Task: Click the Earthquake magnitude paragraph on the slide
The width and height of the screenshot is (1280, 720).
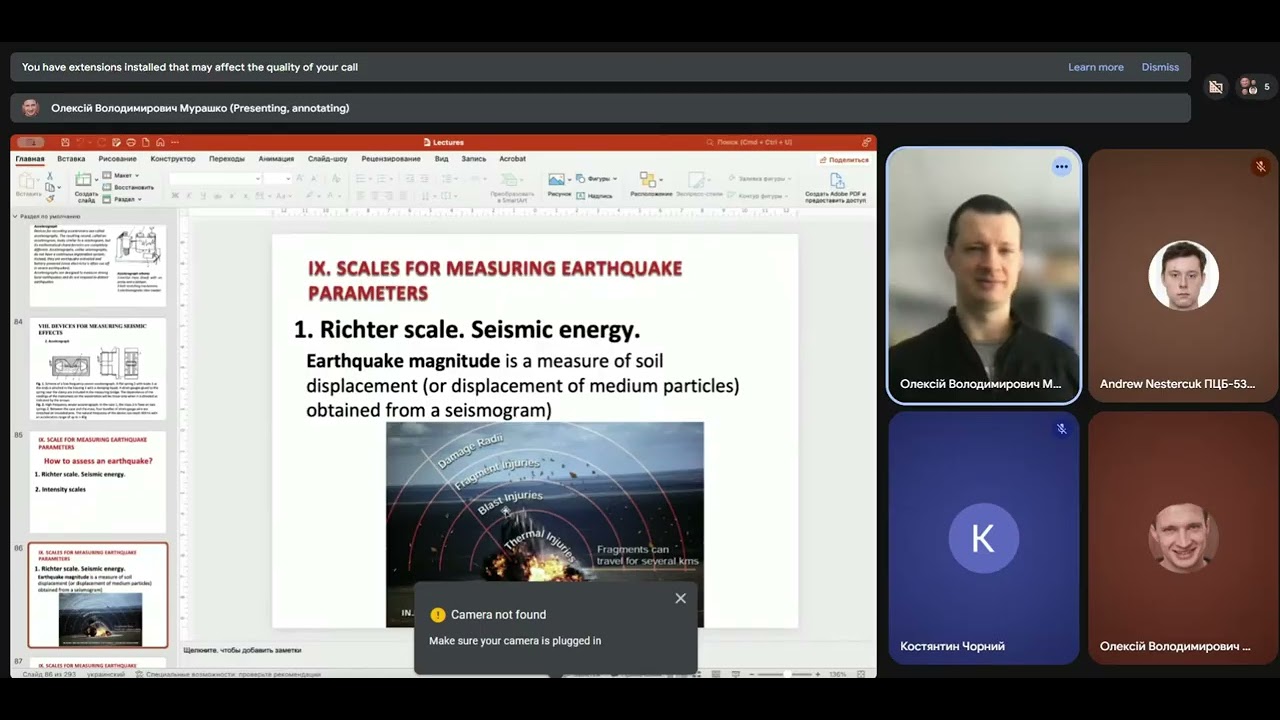Action: tap(523, 385)
